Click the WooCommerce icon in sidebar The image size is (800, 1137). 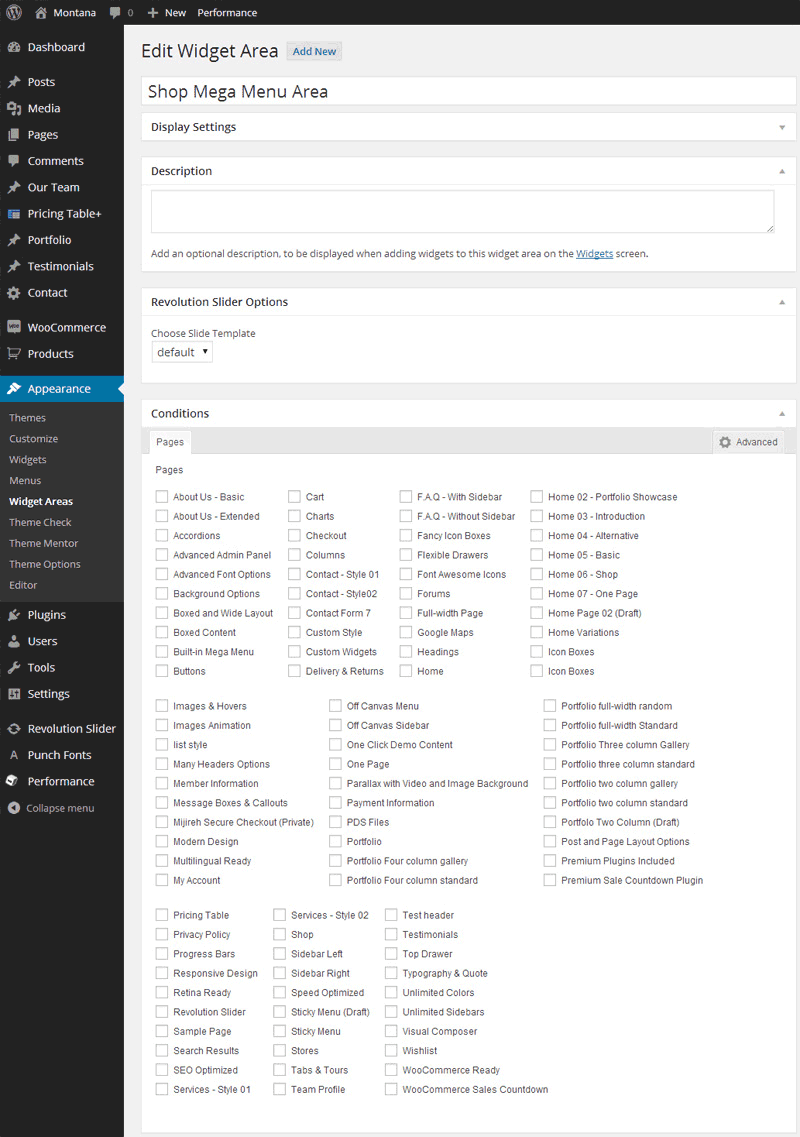tap(13, 327)
